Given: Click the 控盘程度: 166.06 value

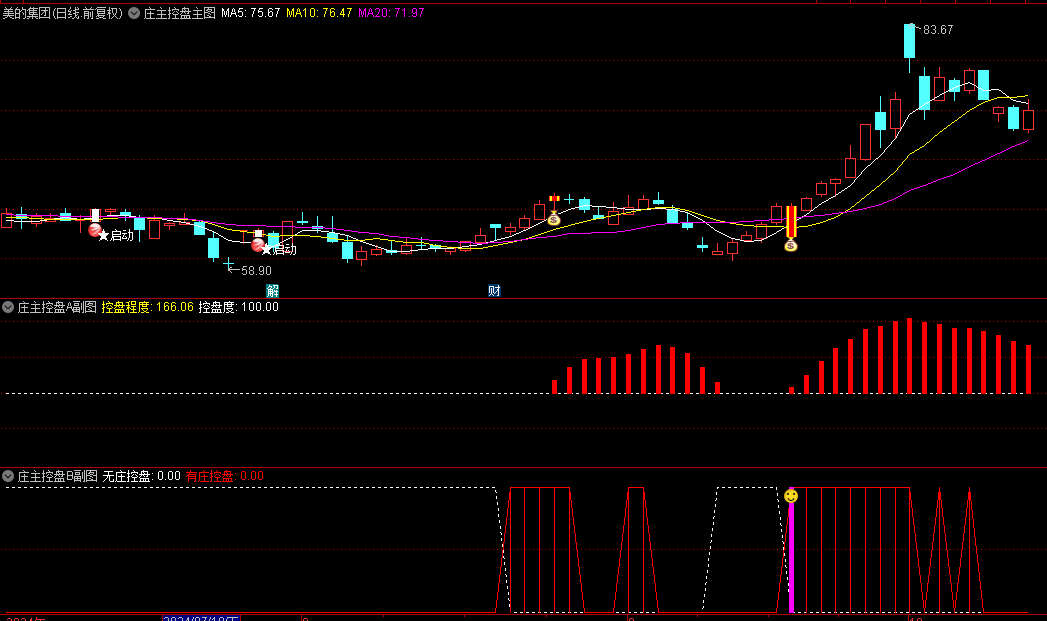Looking at the screenshot, I should (148, 307).
